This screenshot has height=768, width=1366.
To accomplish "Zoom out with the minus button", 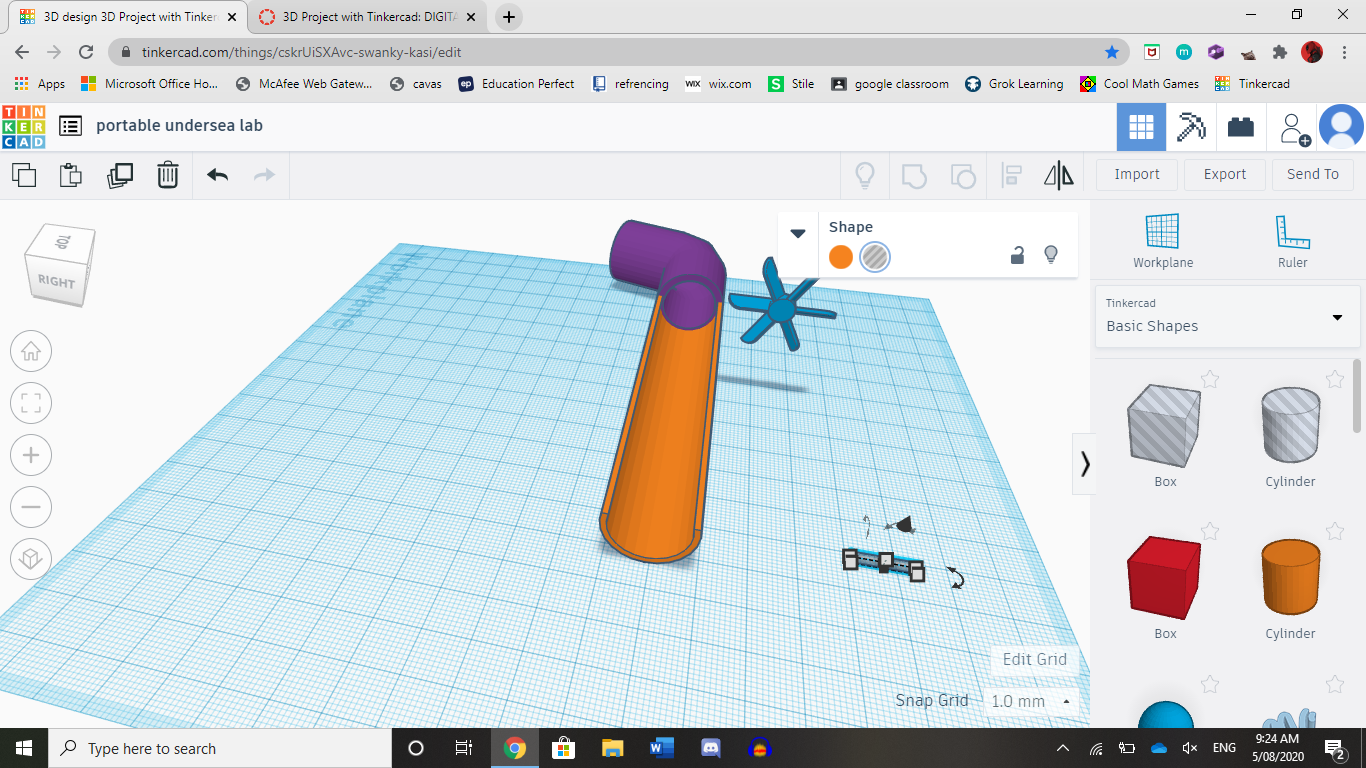I will (x=31, y=507).
